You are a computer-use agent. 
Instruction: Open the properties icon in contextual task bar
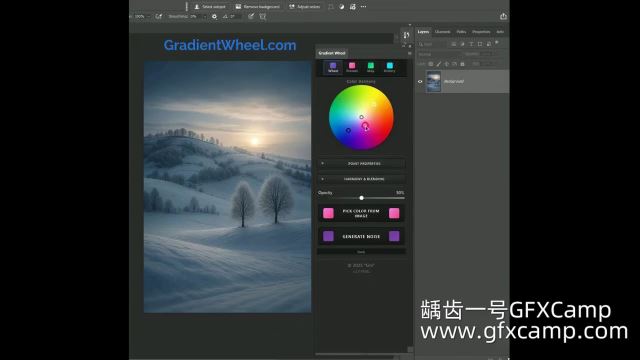click(x=353, y=7)
